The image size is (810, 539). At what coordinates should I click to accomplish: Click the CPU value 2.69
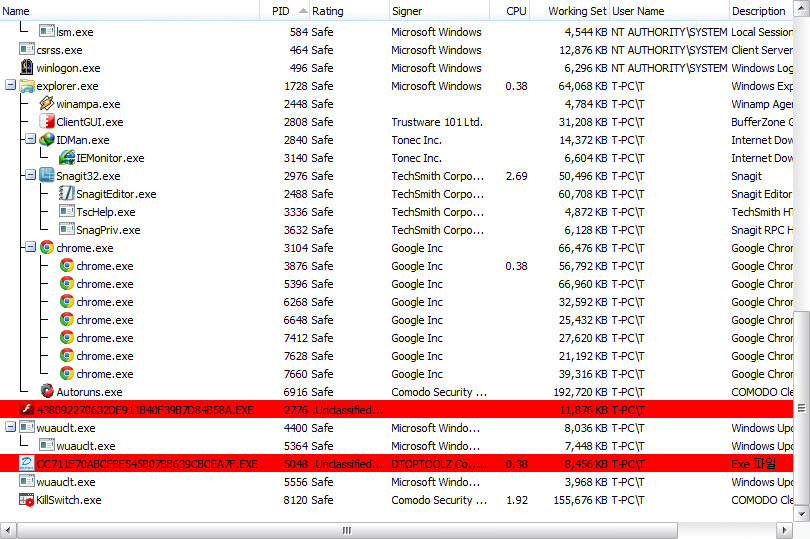[x=517, y=176]
